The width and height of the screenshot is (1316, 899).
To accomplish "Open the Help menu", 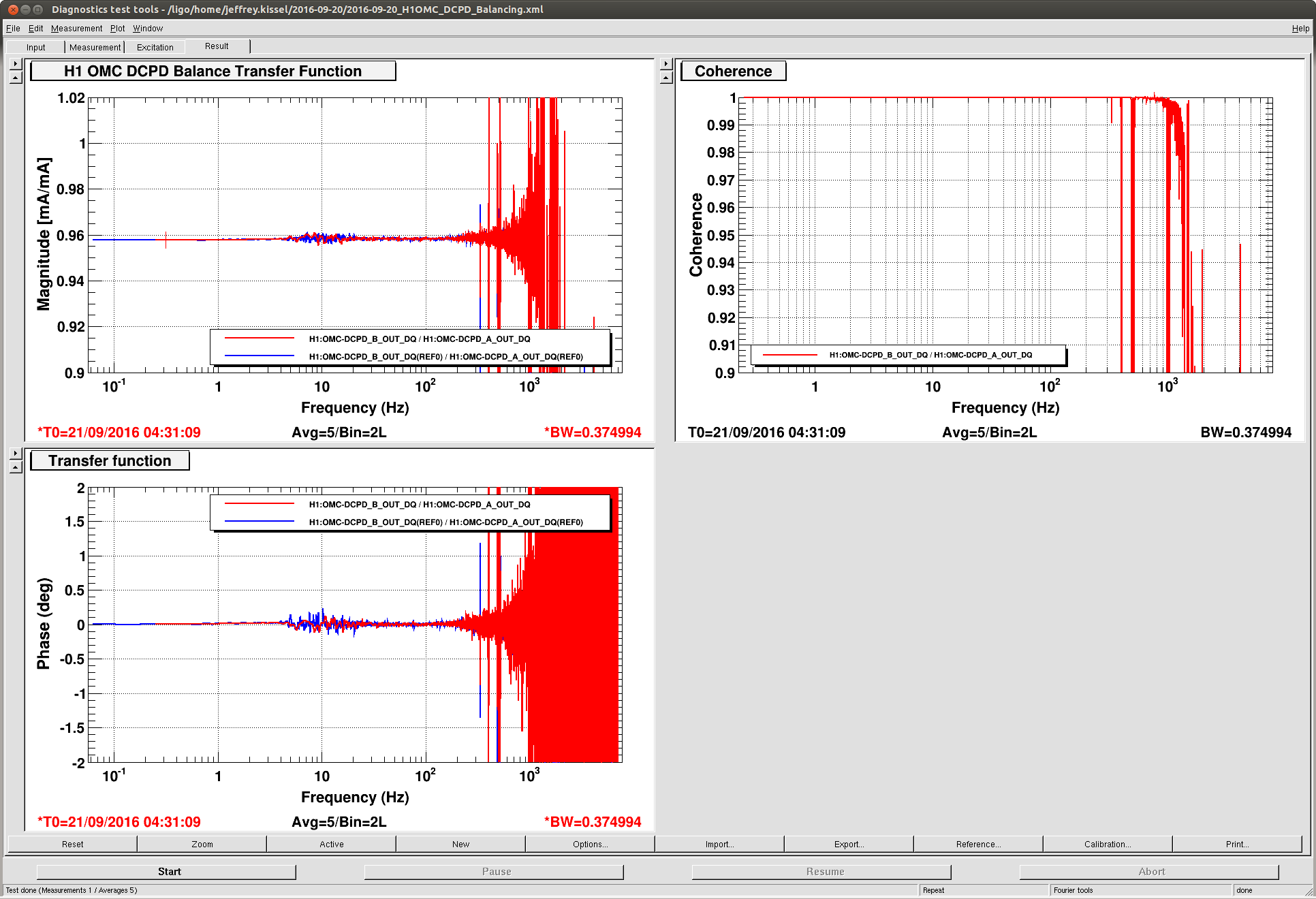I will pos(1300,28).
